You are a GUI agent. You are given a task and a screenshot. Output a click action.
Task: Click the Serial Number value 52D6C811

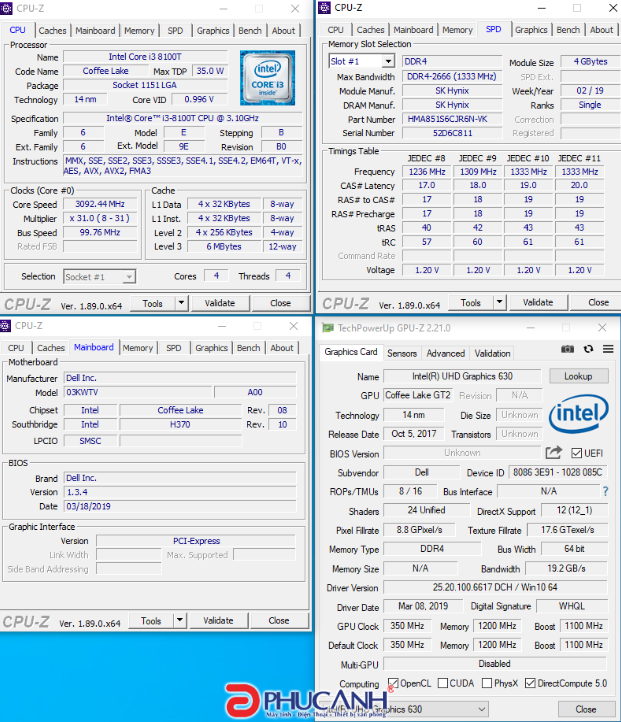[452, 133]
